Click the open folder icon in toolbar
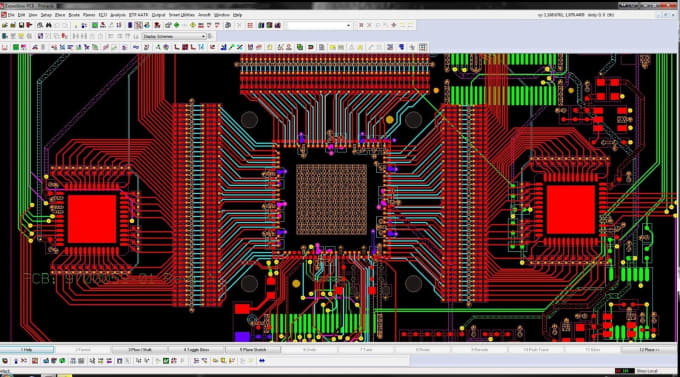The image size is (680, 377). point(5,25)
